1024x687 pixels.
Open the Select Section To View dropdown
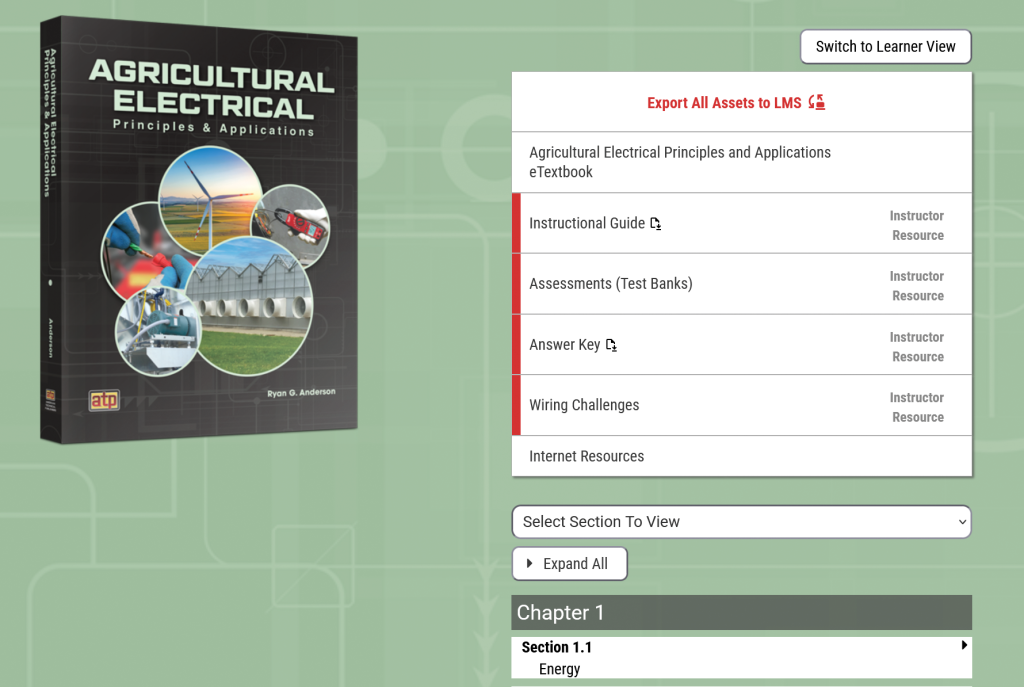click(741, 522)
